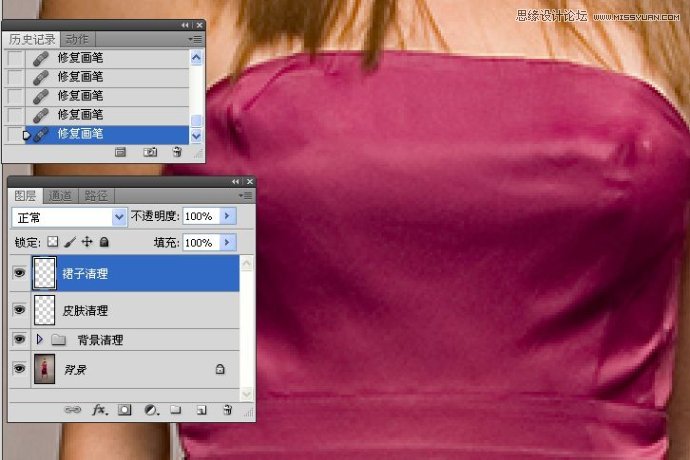Add a layer mask
690x460 pixels.
click(125, 410)
